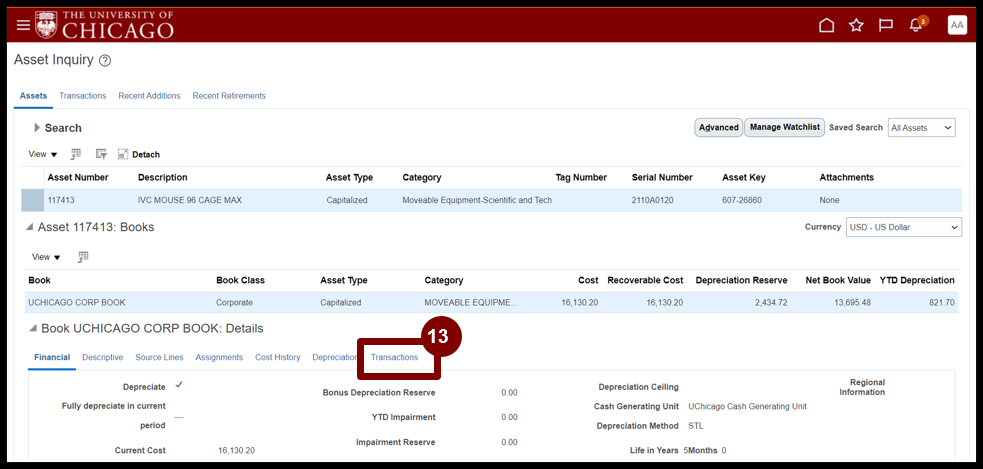The width and height of the screenshot is (983, 469).
Task: Expand the Search section
Action: point(37,128)
